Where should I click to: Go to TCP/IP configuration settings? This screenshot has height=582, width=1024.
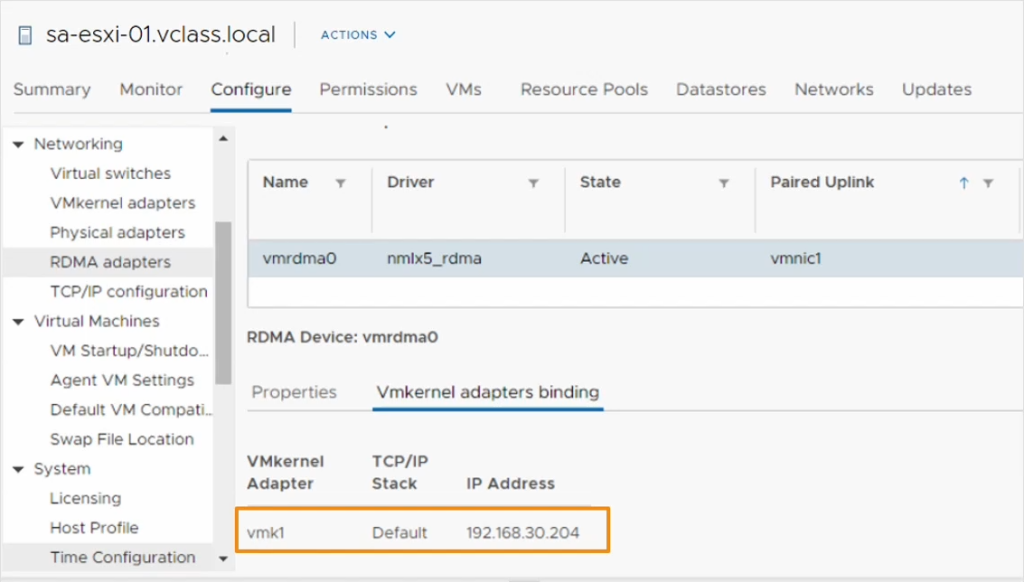pos(128,291)
